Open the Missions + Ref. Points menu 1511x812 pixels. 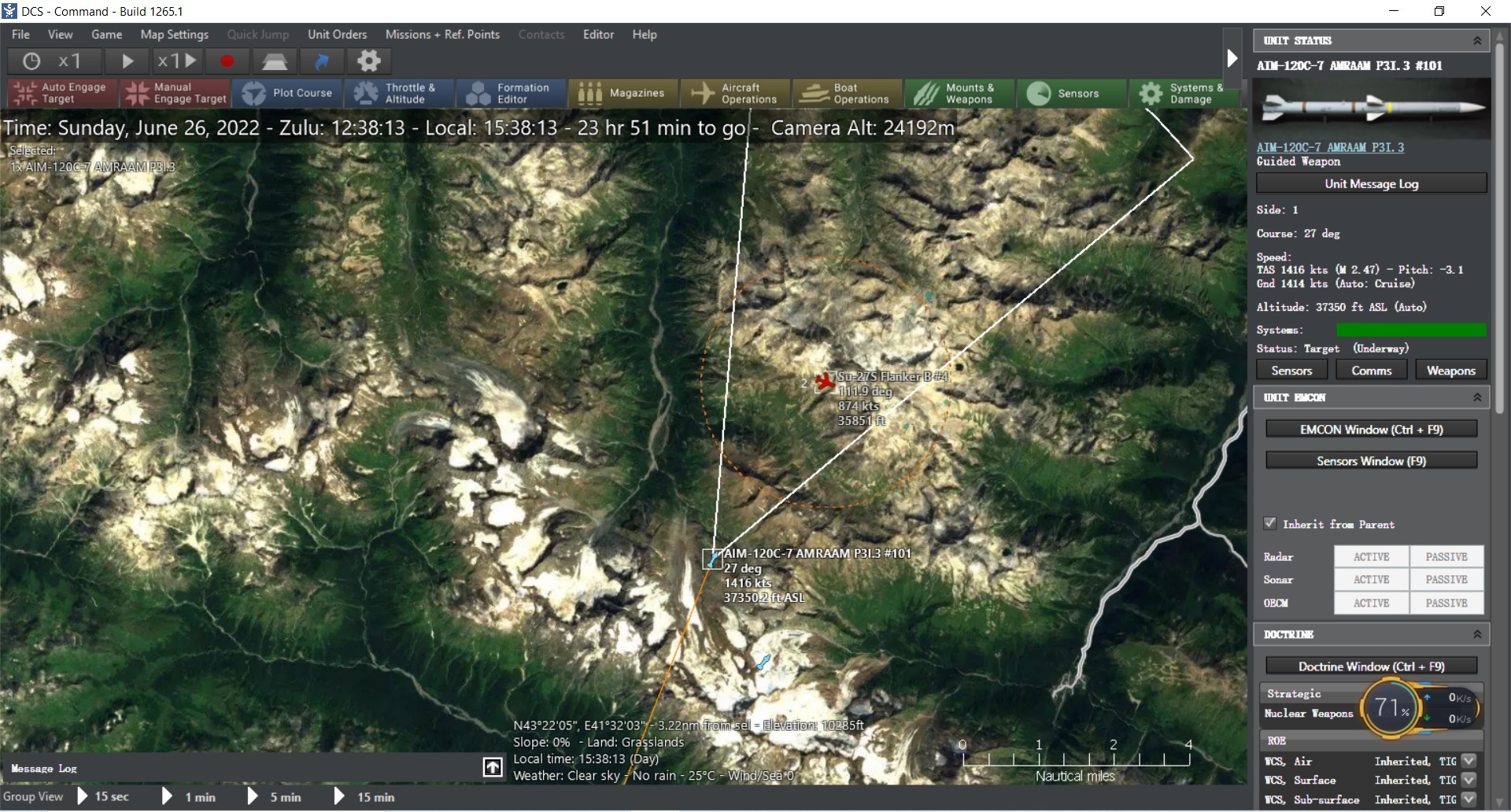442,35
